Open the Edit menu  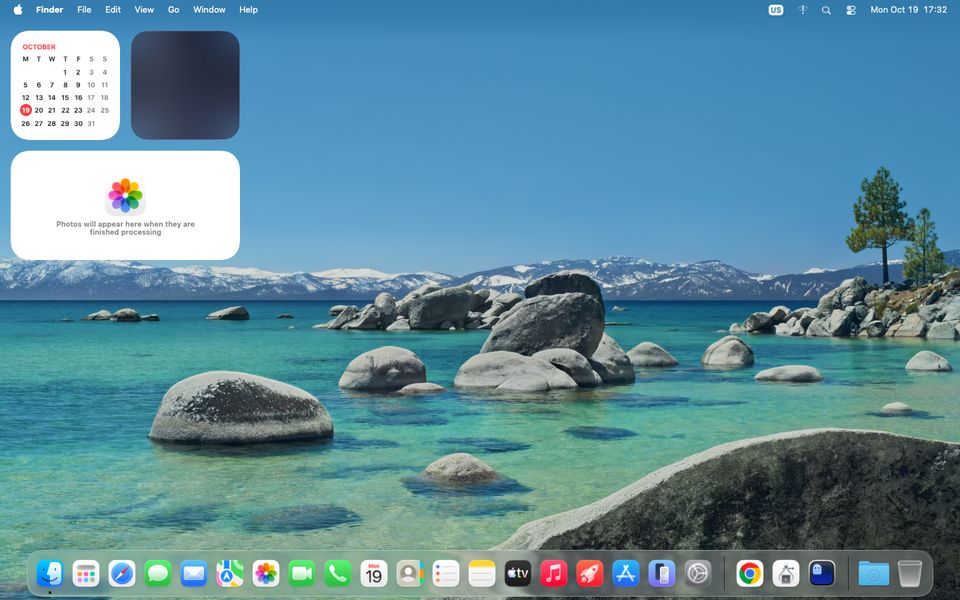pyautogui.click(x=113, y=10)
